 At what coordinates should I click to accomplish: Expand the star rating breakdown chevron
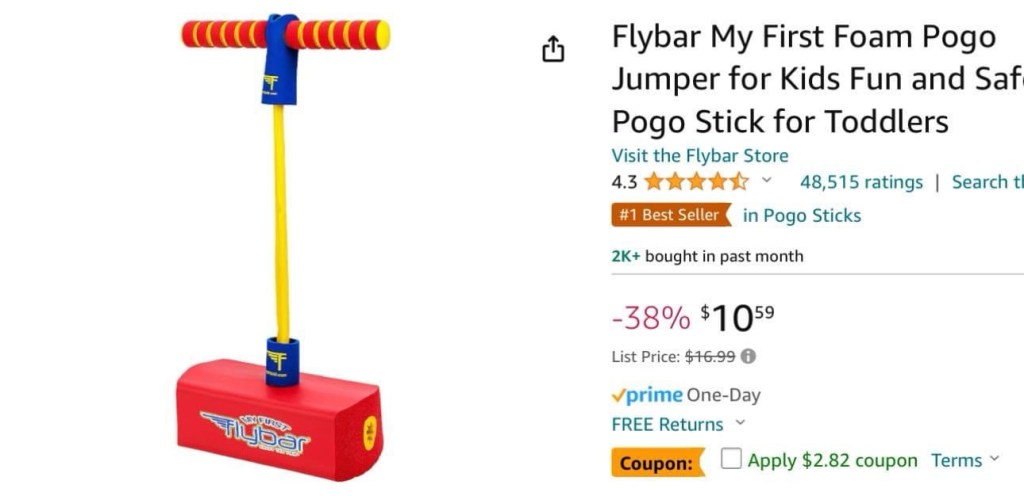tap(767, 181)
